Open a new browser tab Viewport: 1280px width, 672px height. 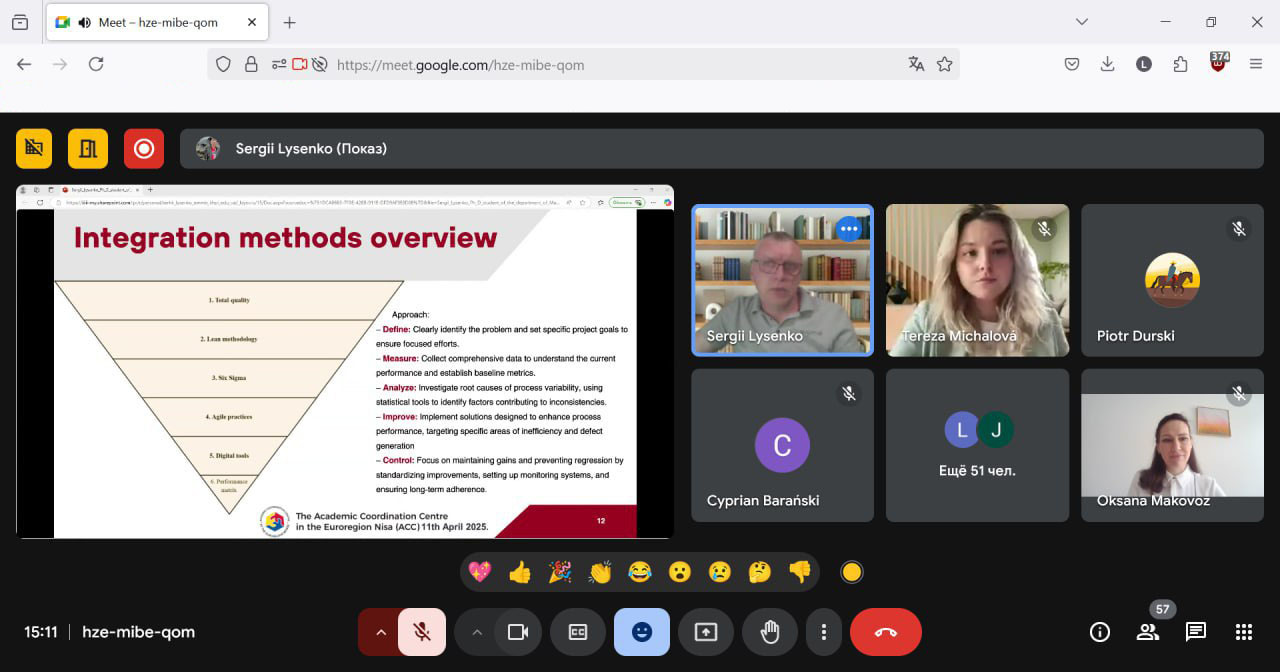coord(289,23)
